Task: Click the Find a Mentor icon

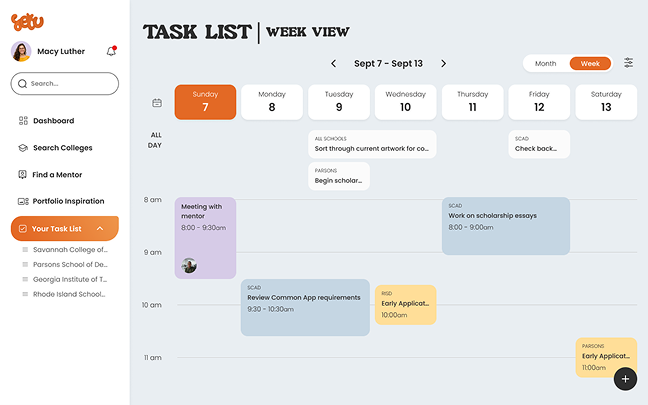Action: click(x=23, y=175)
